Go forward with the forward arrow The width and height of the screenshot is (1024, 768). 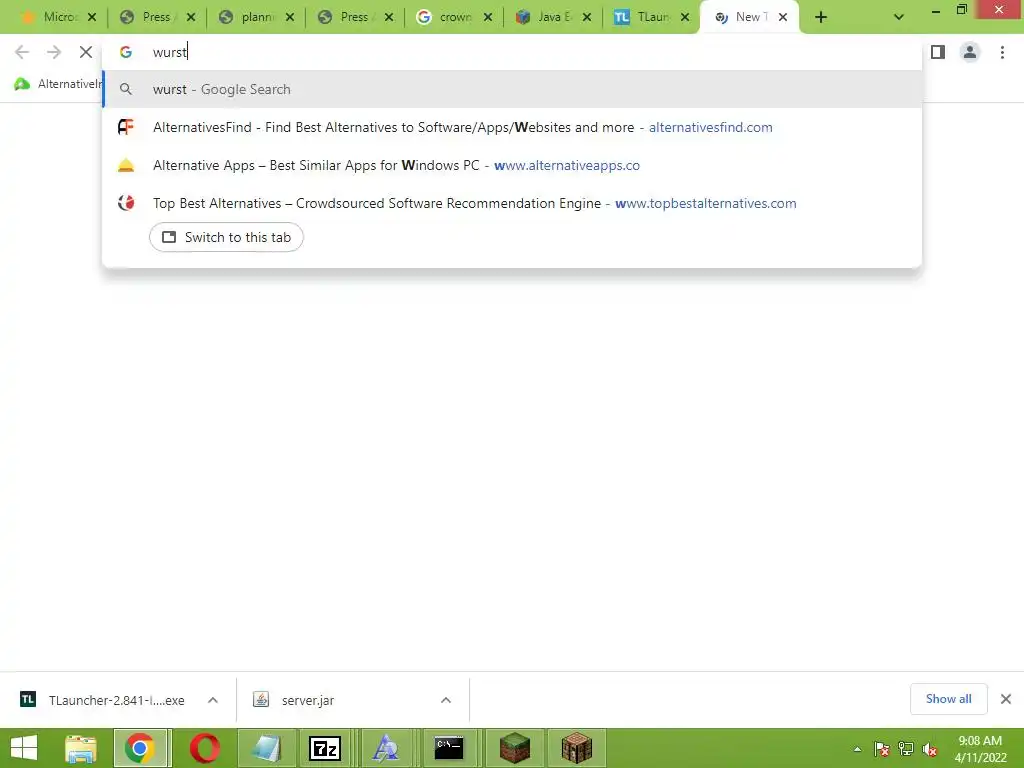(x=54, y=52)
